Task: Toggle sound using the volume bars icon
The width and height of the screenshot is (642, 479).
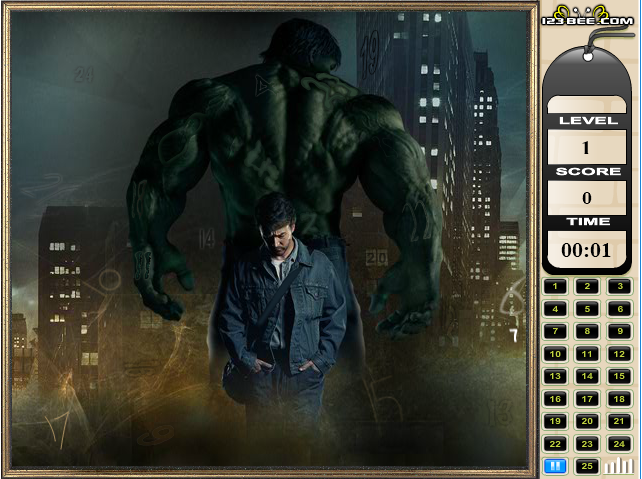Action: (619, 466)
